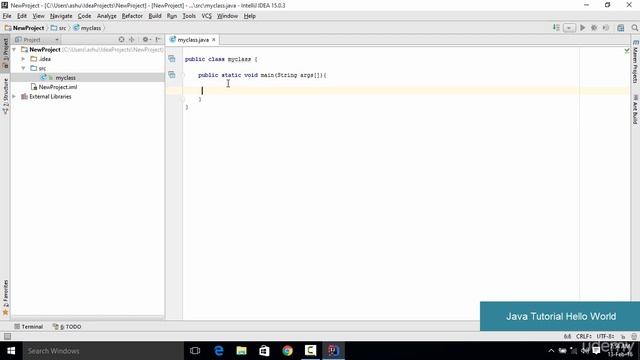Click the Search Everywhere magnifier icon
Viewport: 640px width, 360px height.
pyautogui.click(x=634, y=28)
